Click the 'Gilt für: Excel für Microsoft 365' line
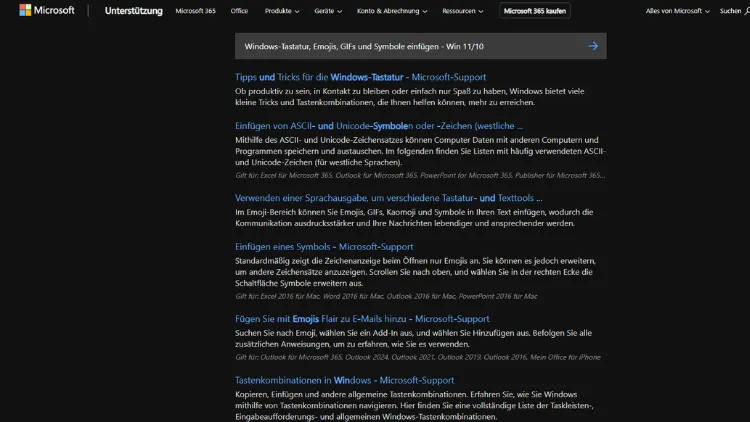The height and width of the screenshot is (422, 750). (x=420, y=176)
